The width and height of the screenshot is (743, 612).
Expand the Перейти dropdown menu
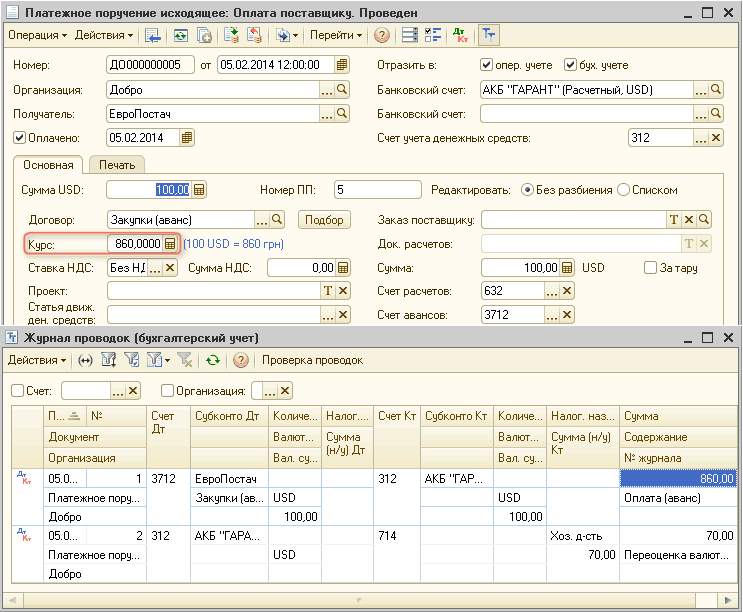[x=335, y=35]
